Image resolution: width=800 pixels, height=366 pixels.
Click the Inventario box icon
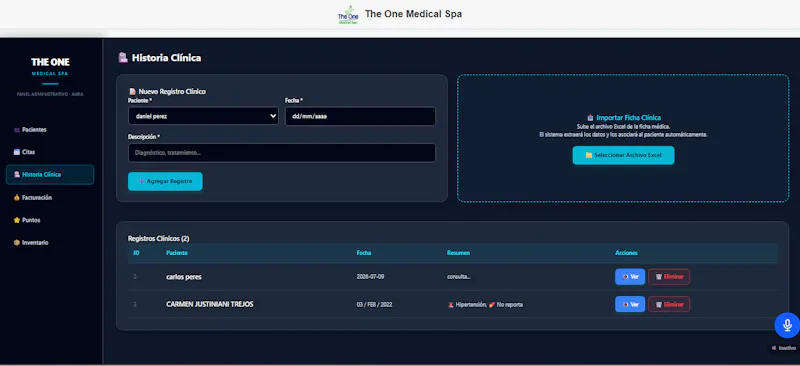[x=17, y=242]
